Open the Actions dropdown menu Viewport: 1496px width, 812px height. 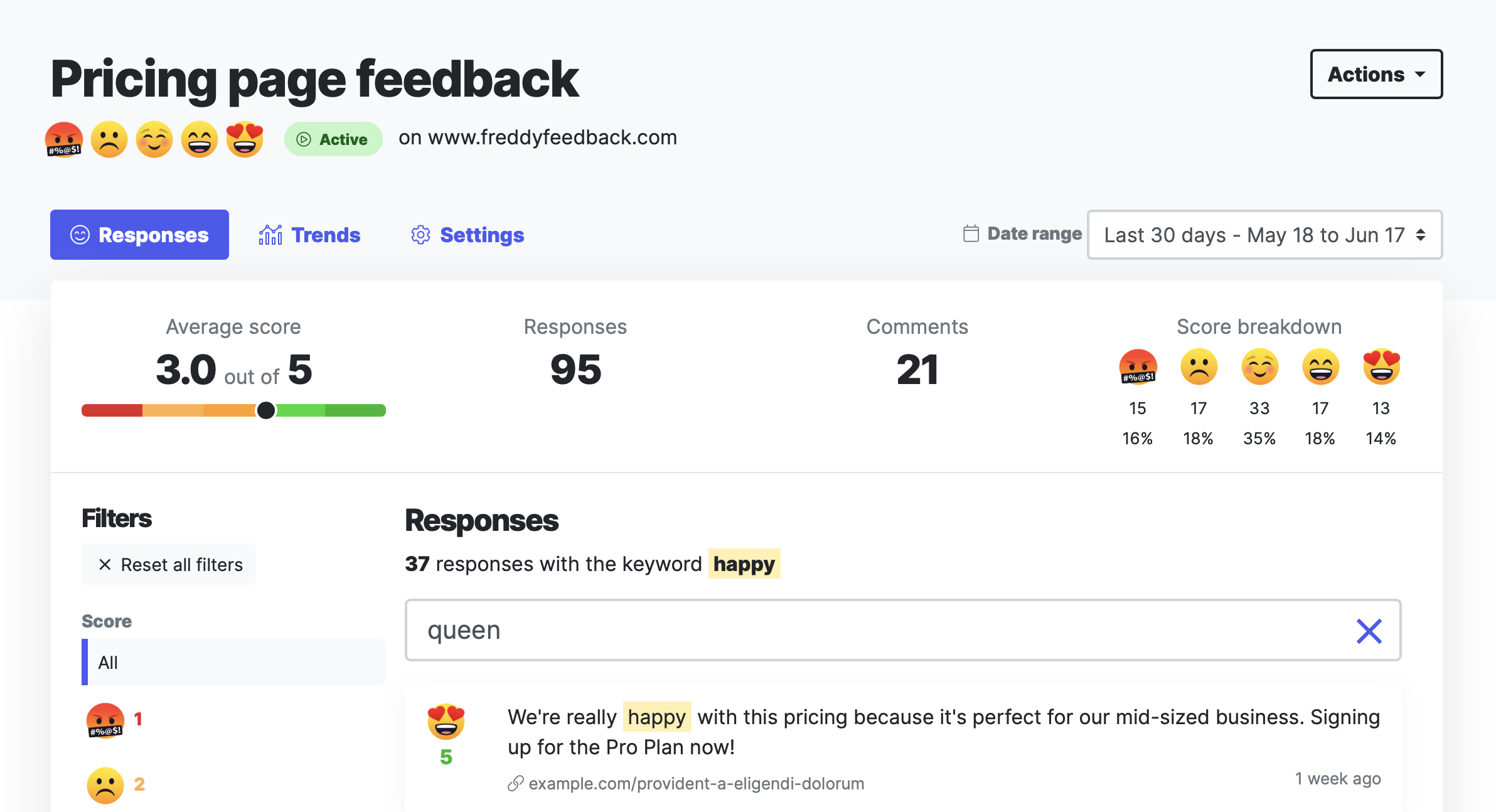pos(1376,74)
